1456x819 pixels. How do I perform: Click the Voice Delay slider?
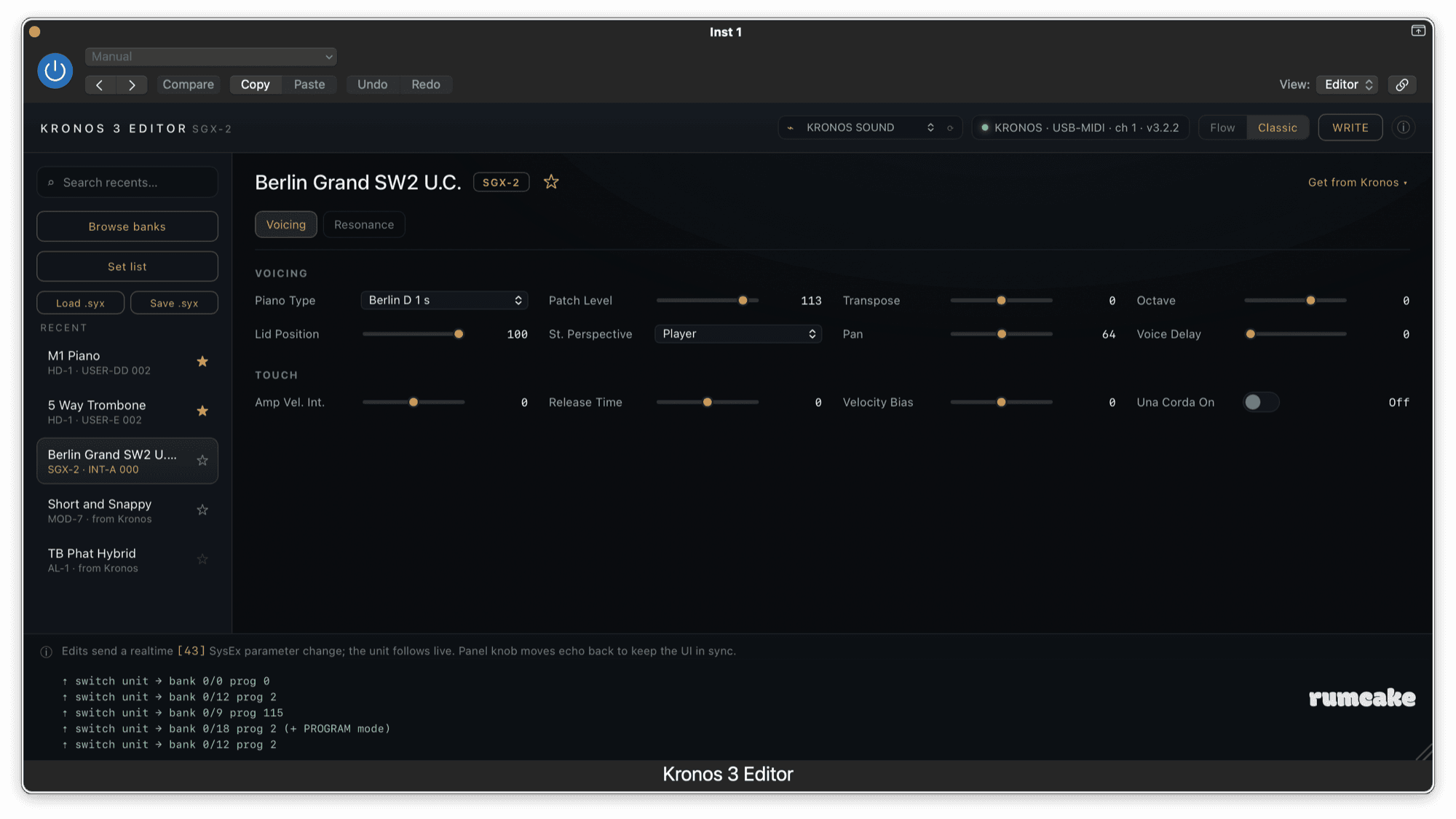point(1295,333)
